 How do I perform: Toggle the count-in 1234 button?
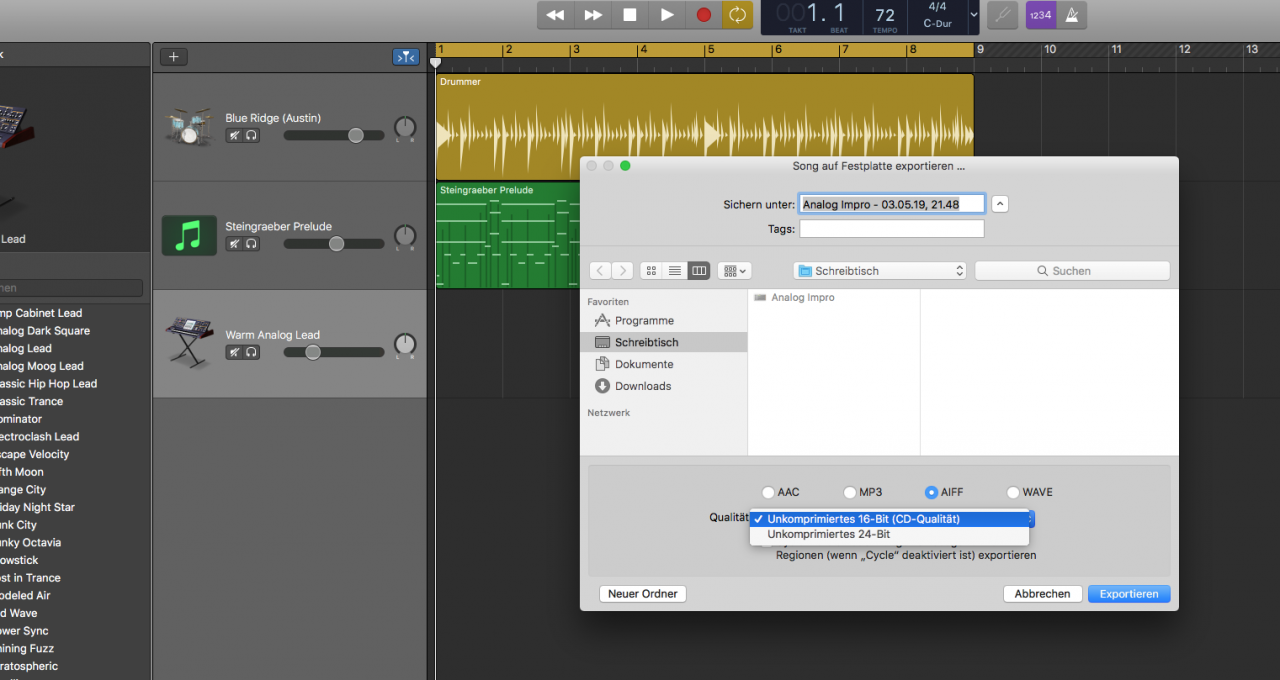tap(1041, 15)
